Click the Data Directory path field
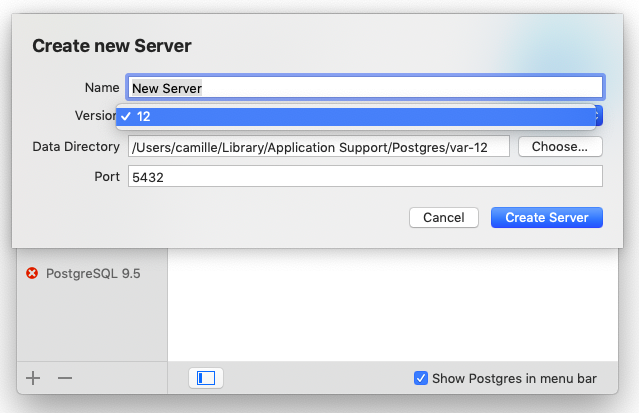The height and width of the screenshot is (413, 639). click(319, 146)
